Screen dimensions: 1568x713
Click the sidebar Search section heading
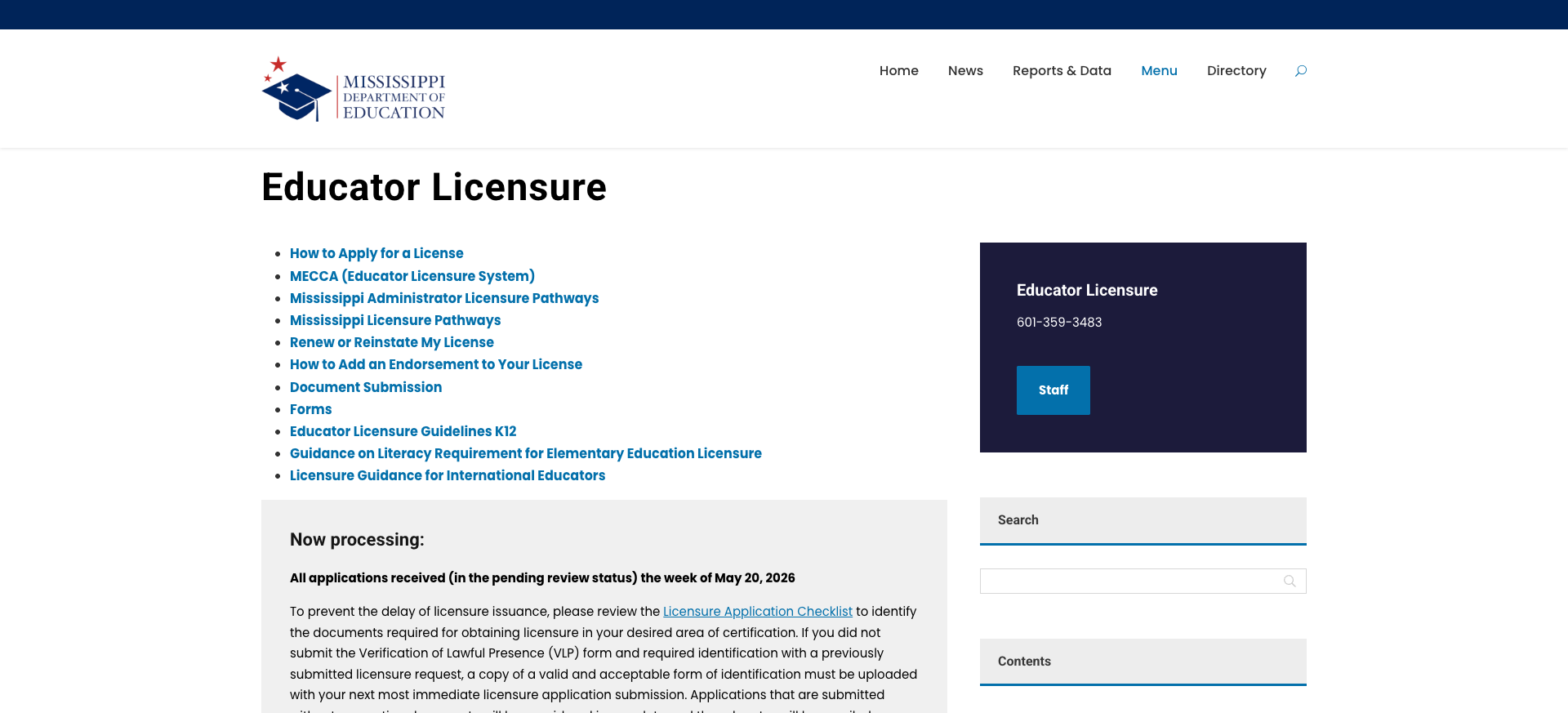1018,520
